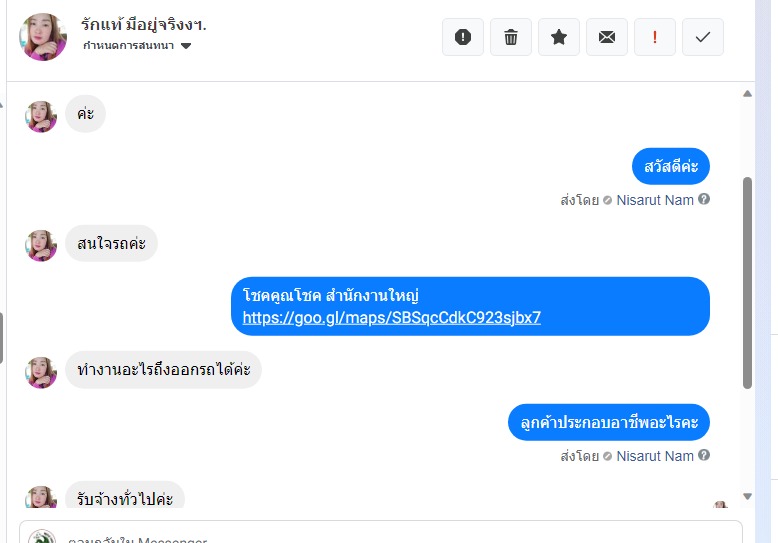Screen dimensions: 778x543
Task: Open contact's large profile photo in header
Action: tap(43, 37)
